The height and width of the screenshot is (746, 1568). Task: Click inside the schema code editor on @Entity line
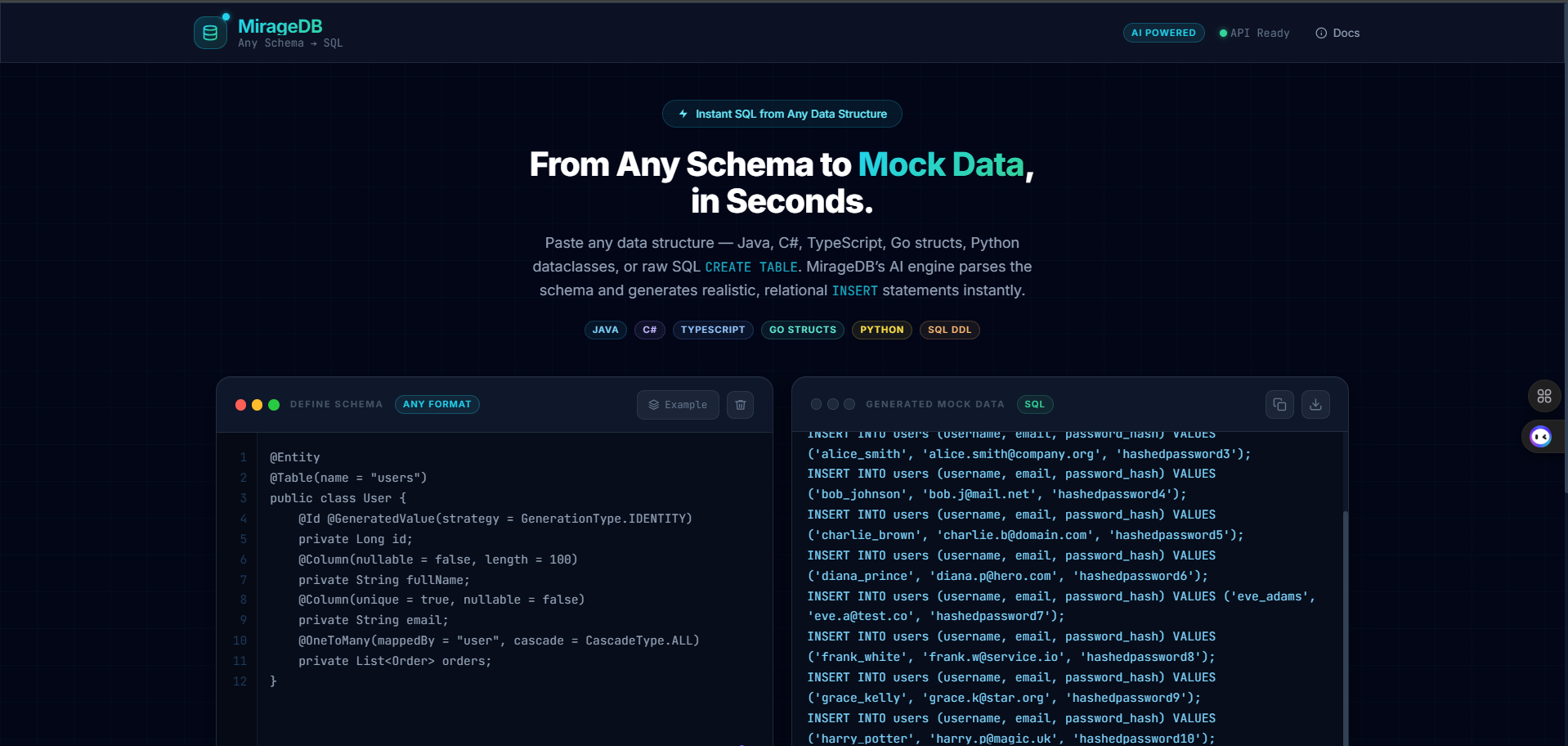pos(295,457)
